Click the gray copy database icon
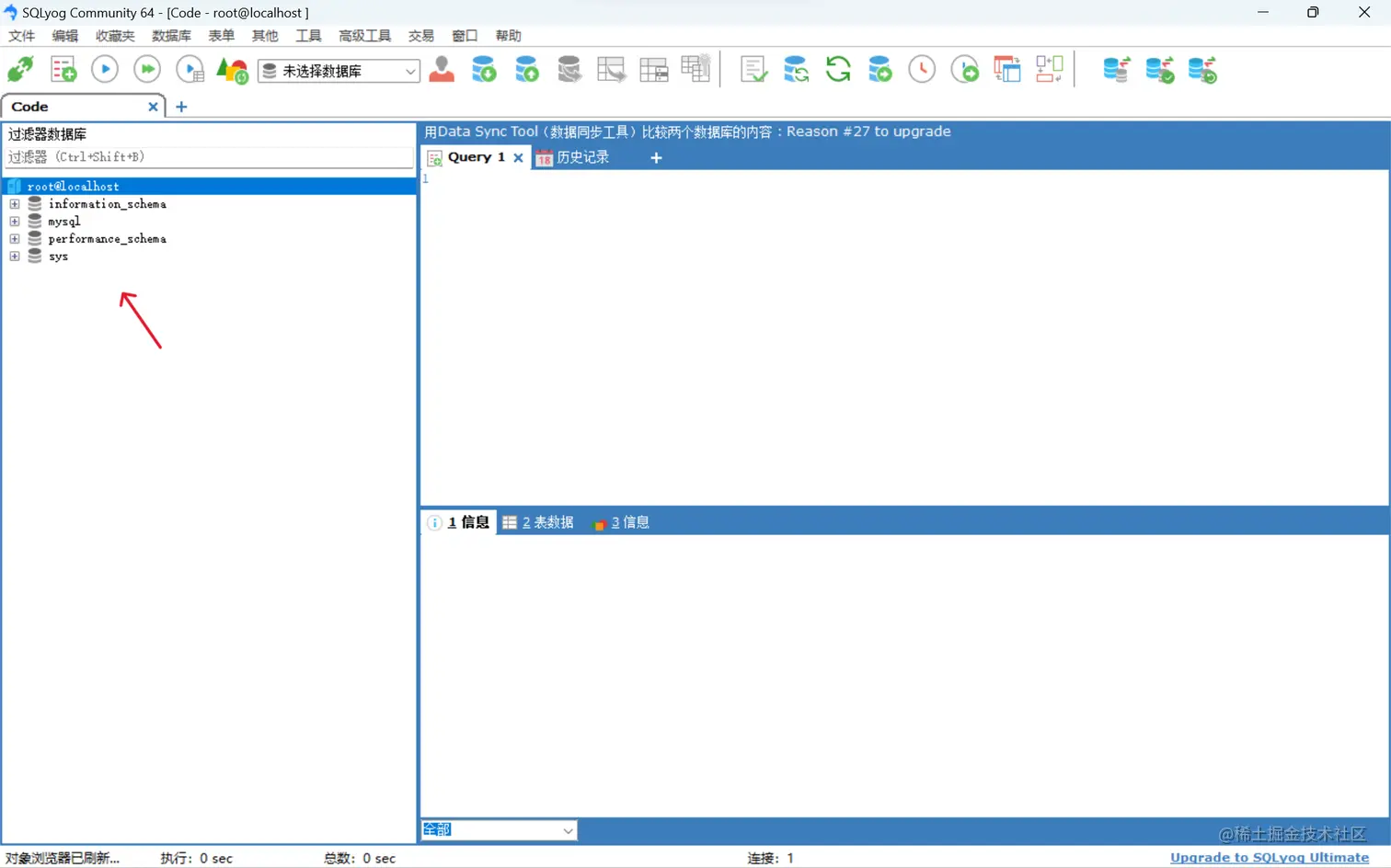 point(569,70)
